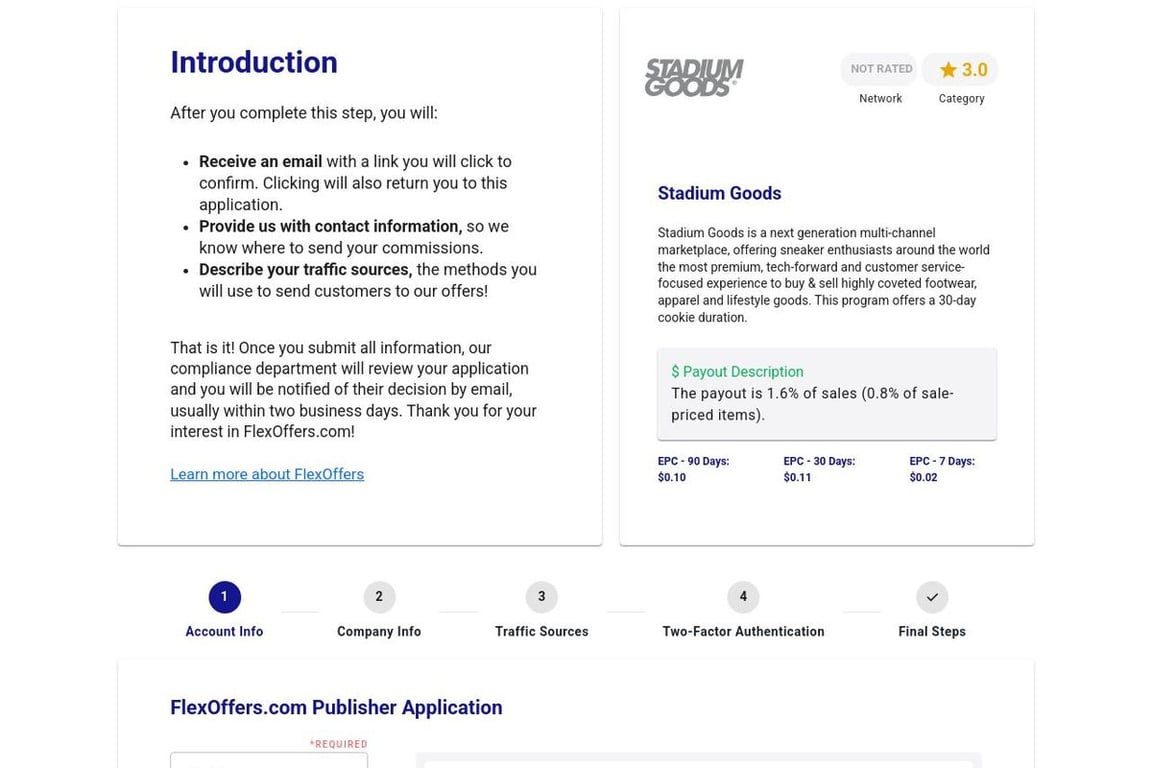This screenshot has width=1152, height=768.
Task: Open the Learn more about FlexOffers link
Action: pos(267,474)
